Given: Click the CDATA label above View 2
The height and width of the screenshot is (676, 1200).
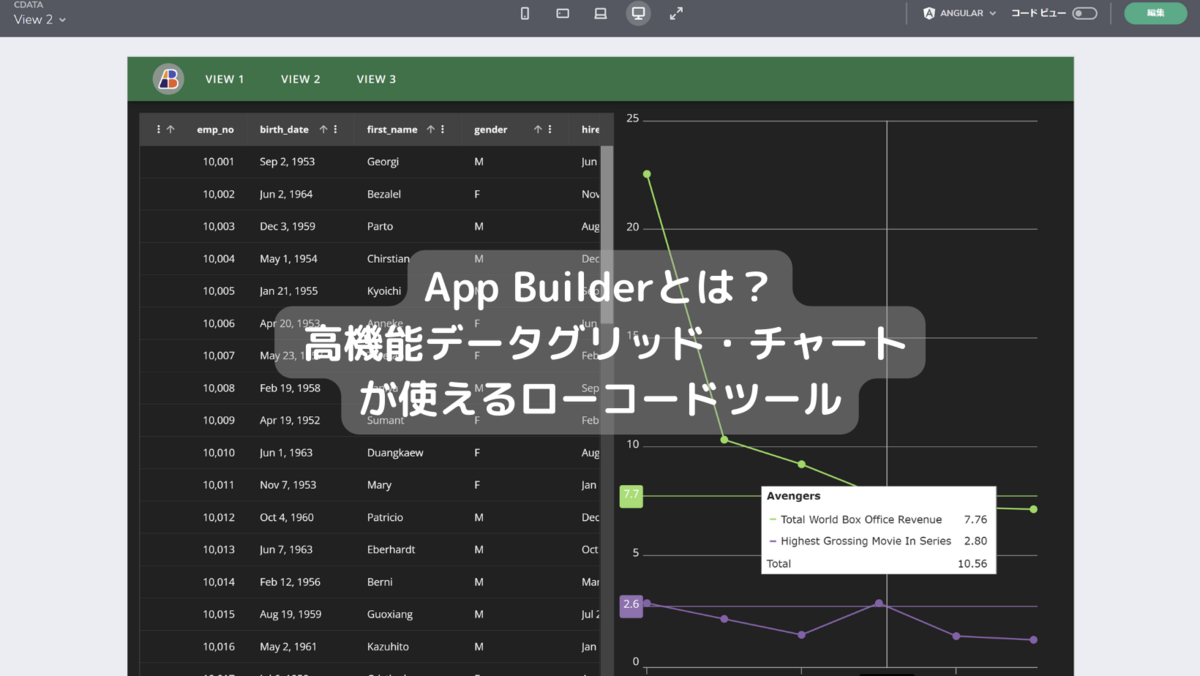Looking at the screenshot, I should pyautogui.click(x=27, y=5).
